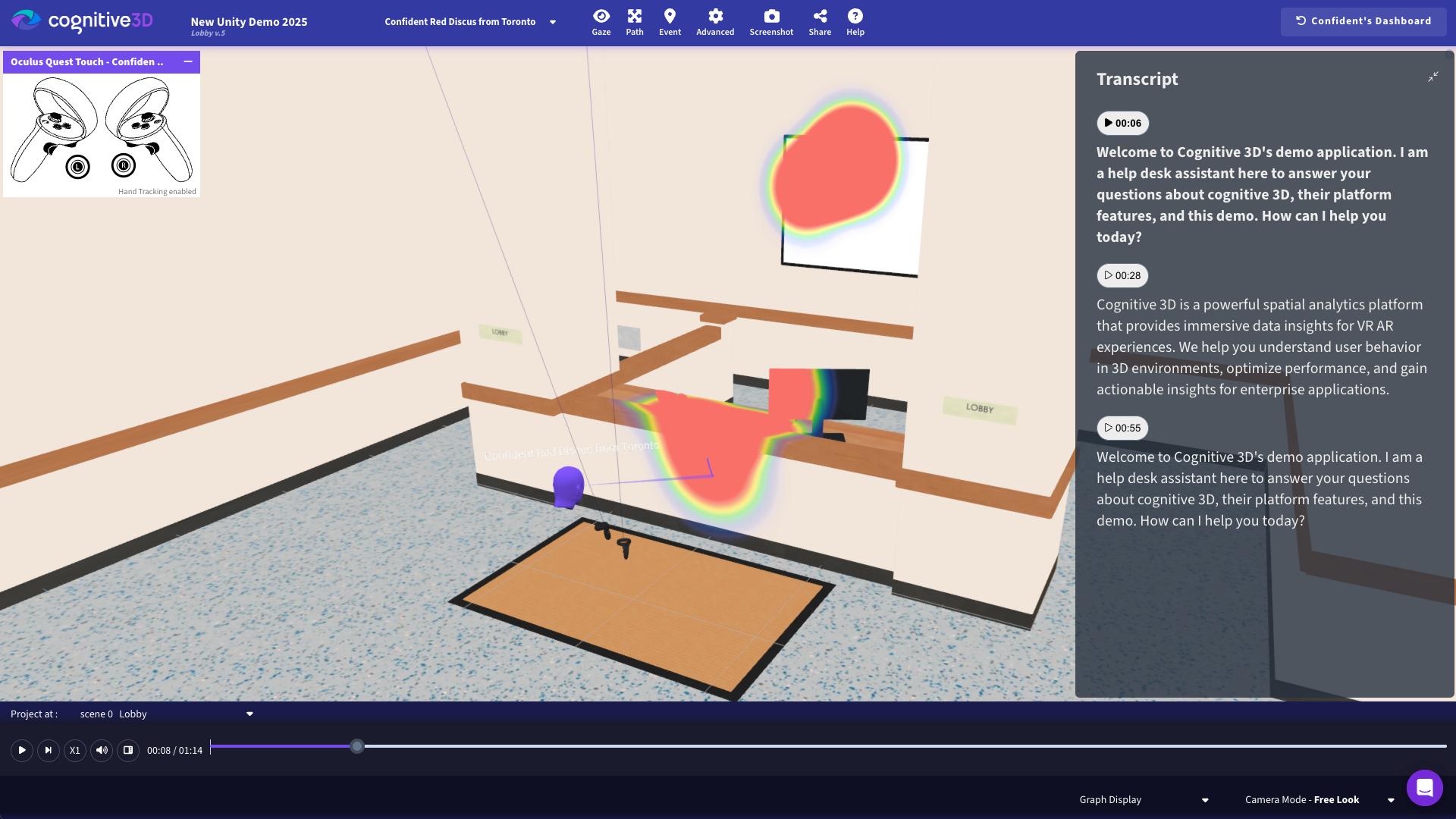Collapse the Transcript panel
The image size is (1456, 819).
pos(1433,77)
